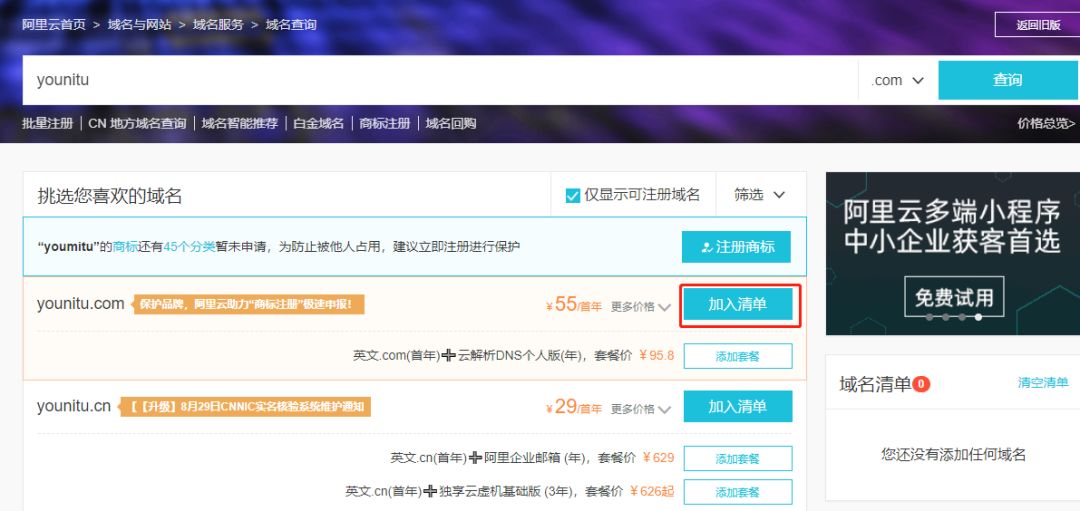
Task: Click the 商标 link in the notice
Action: click(x=125, y=247)
